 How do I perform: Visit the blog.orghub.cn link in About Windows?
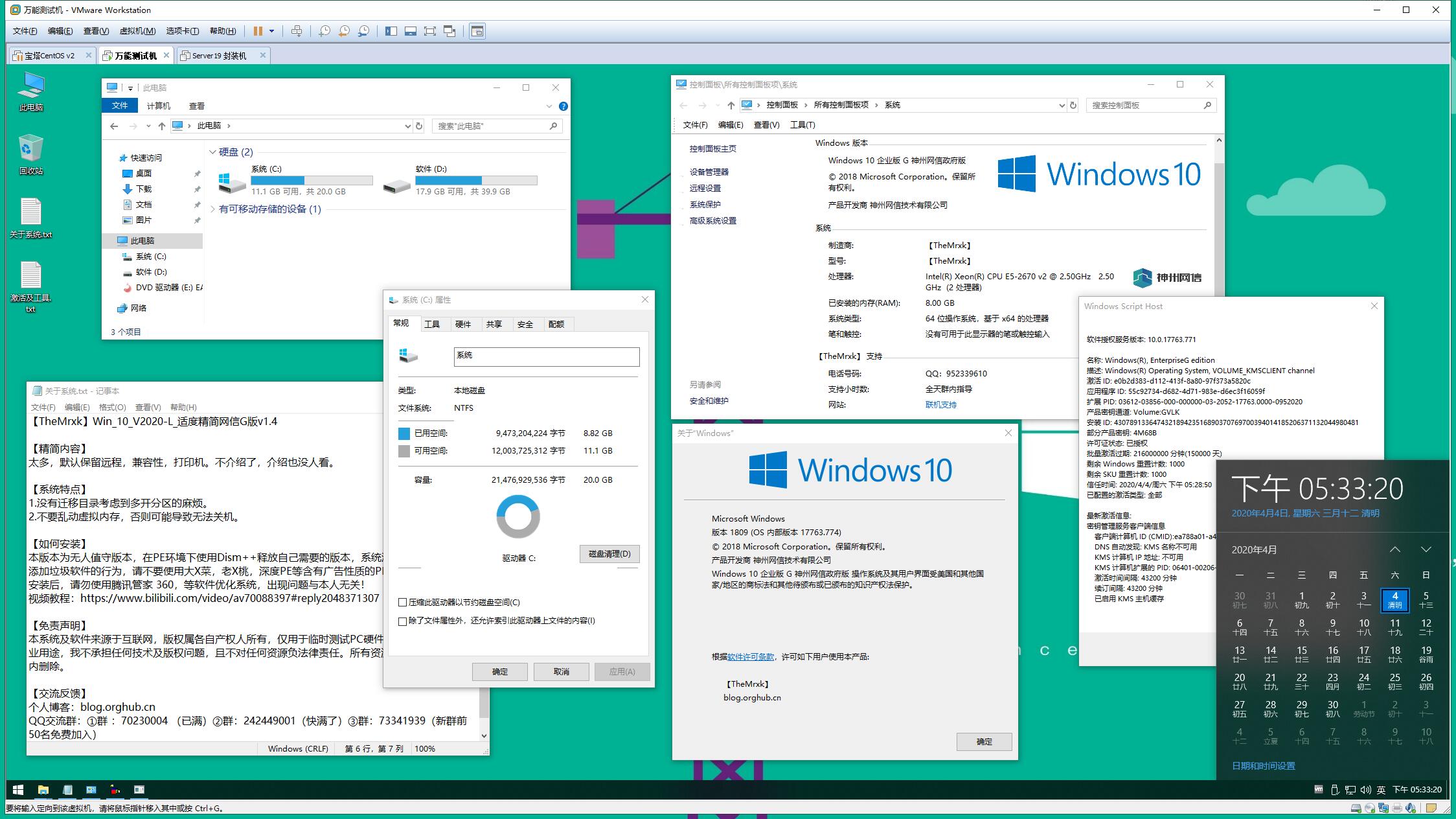click(x=752, y=697)
